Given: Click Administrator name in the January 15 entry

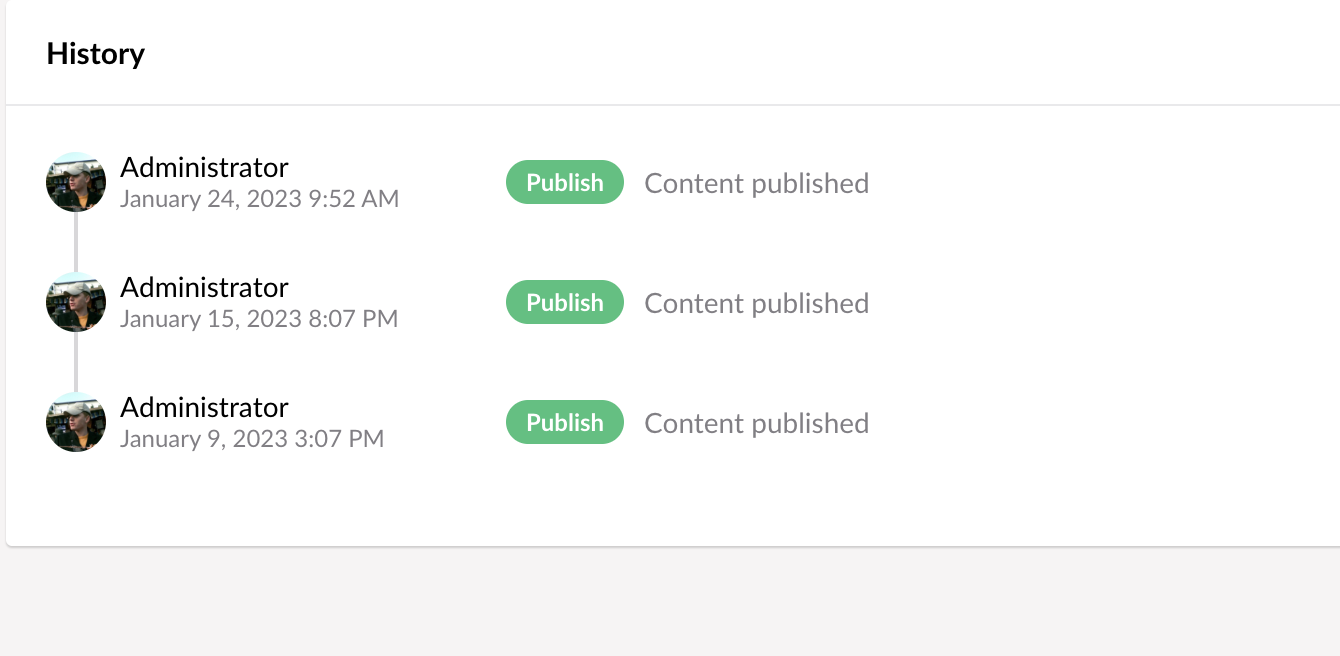Looking at the screenshot, I should click(x=204, y=287).
